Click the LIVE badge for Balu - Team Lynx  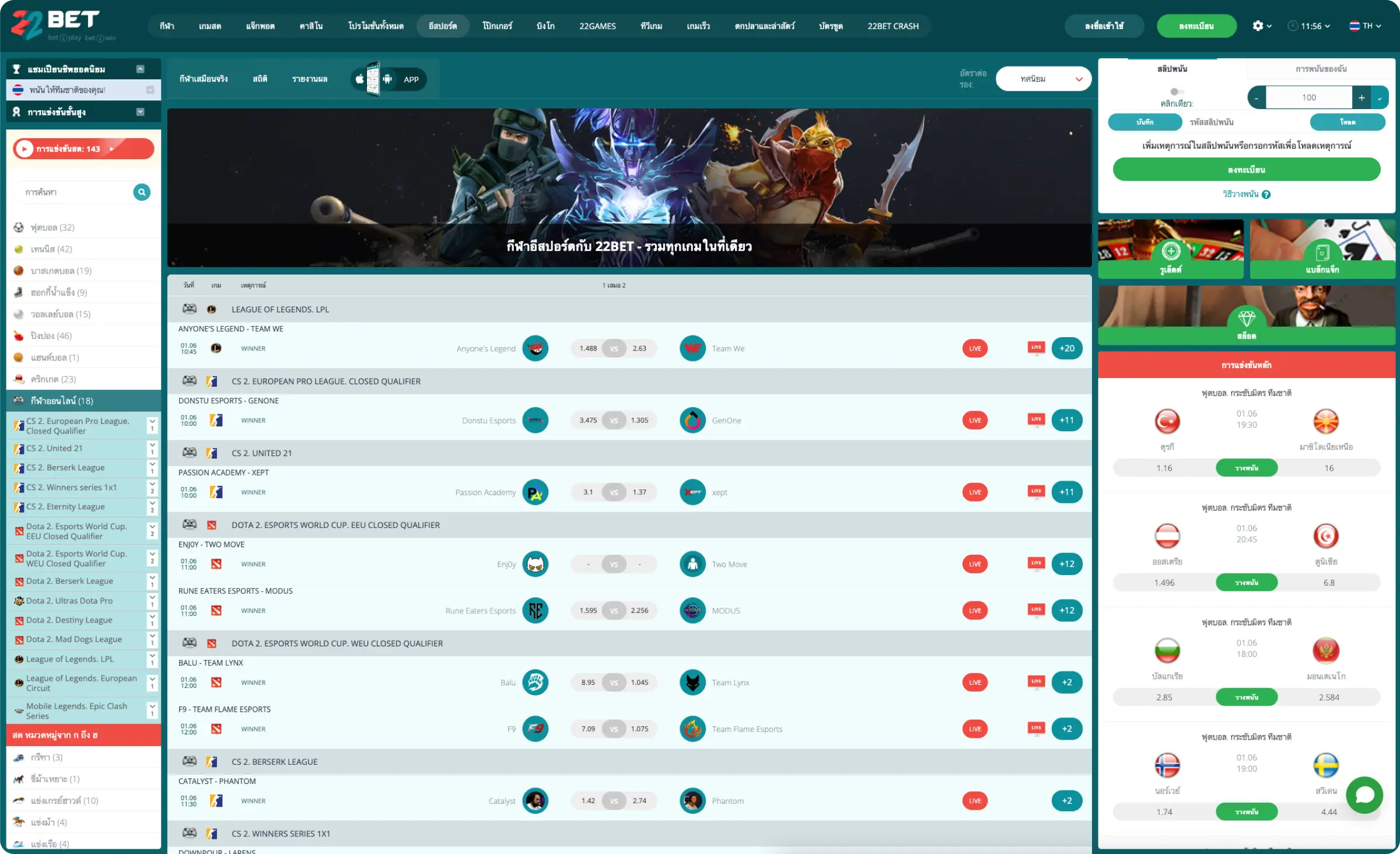975,682
